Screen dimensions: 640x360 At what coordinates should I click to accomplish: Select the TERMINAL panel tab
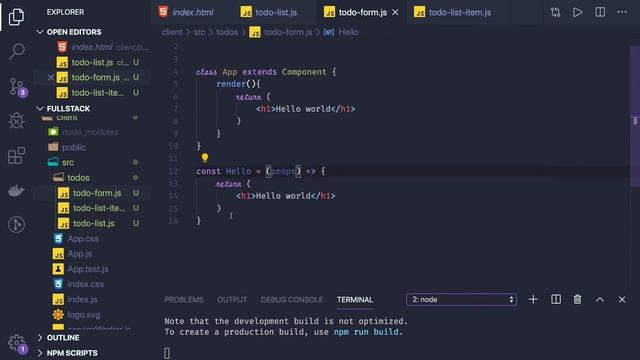(x=355, y=300)
